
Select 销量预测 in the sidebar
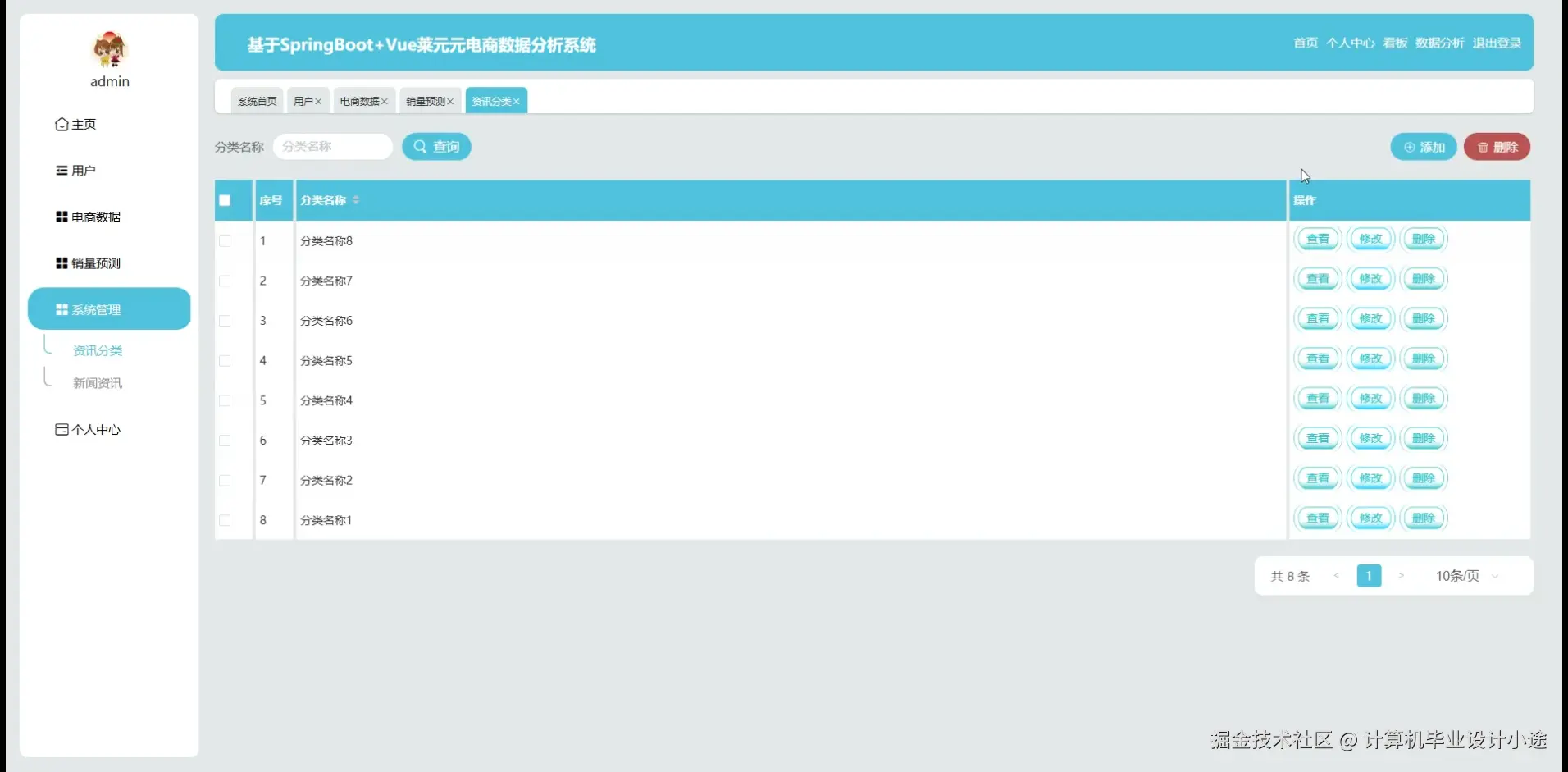(94, 263)
